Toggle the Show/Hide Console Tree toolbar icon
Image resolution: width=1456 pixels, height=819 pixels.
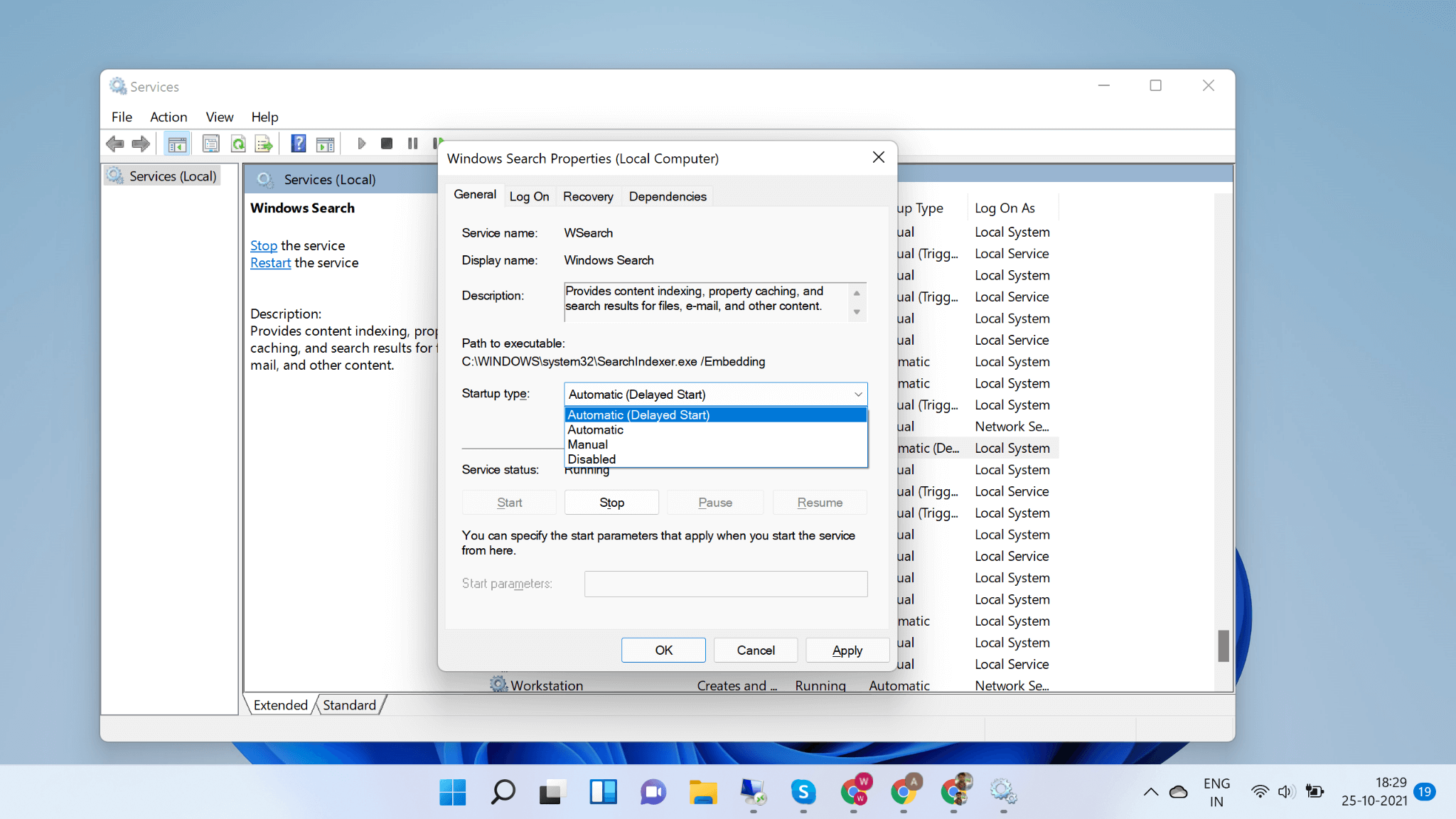177,143
